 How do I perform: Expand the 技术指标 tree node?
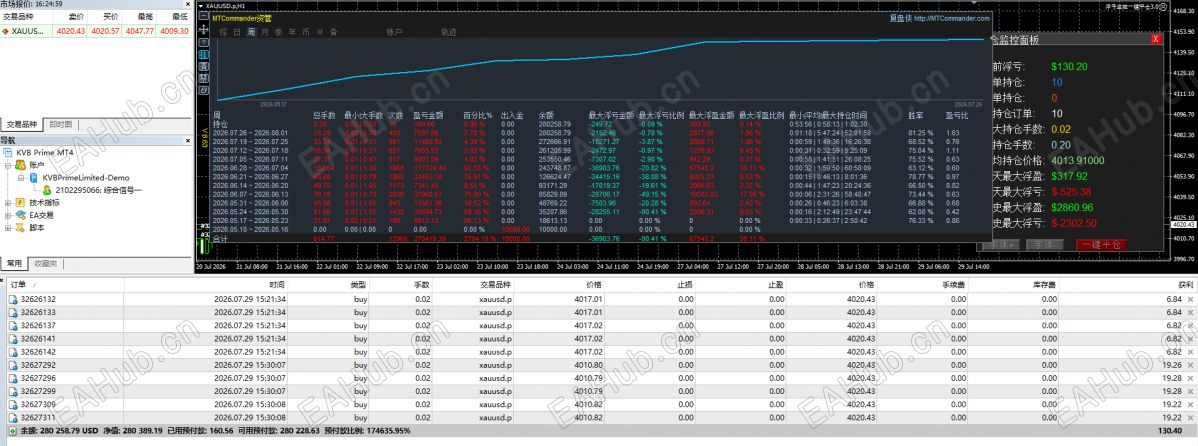pos(8,203)
